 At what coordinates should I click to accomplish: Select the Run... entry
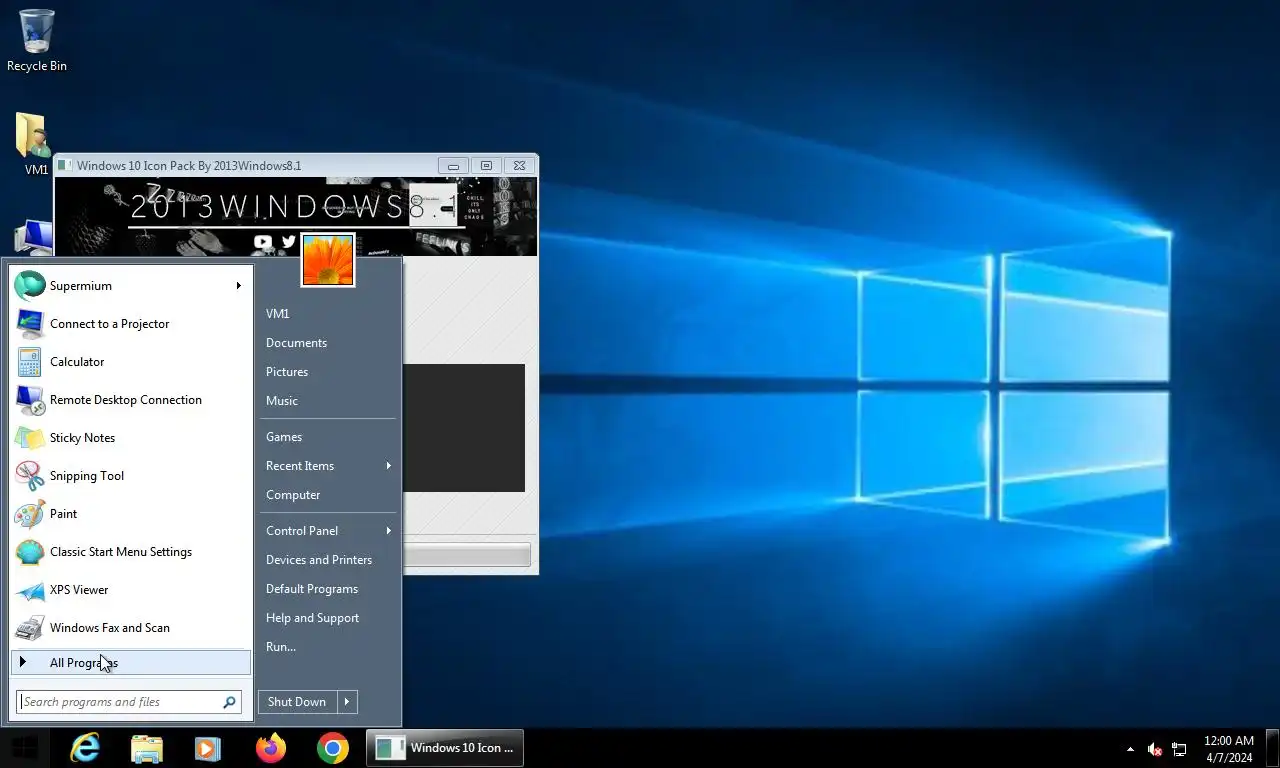click(x=329, y=647)
